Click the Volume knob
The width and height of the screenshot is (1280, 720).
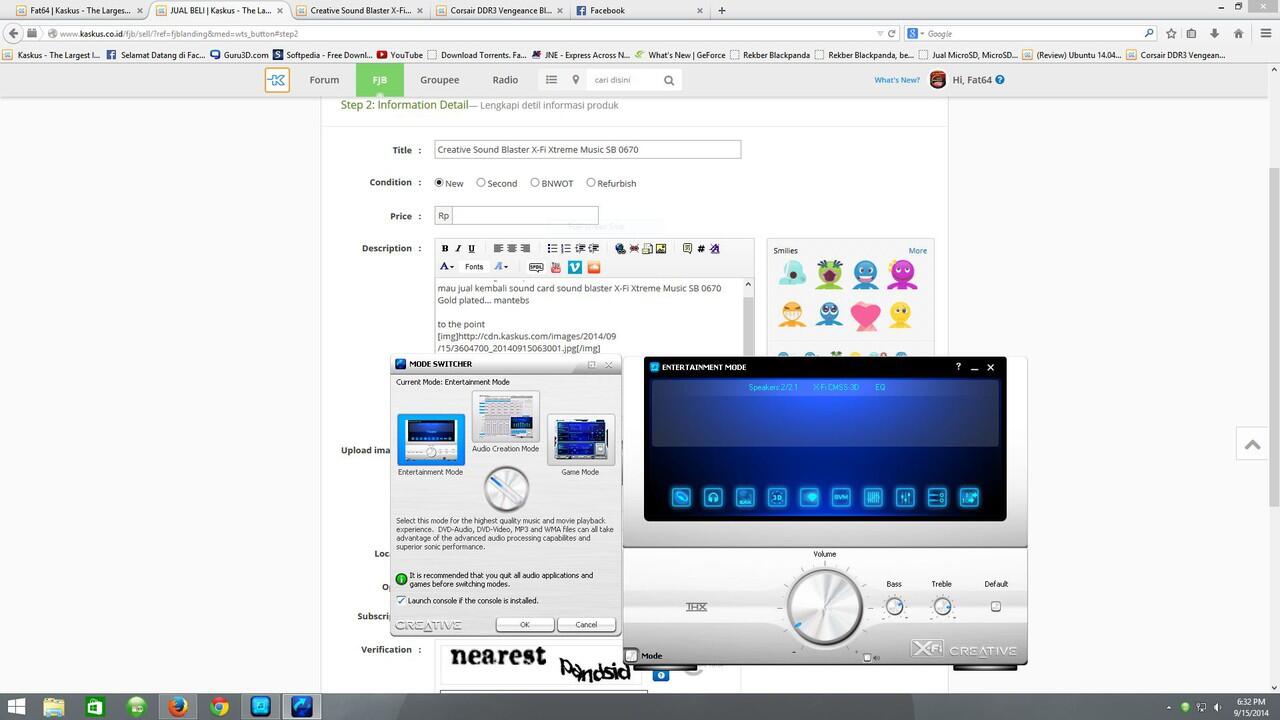pos(825,607)
